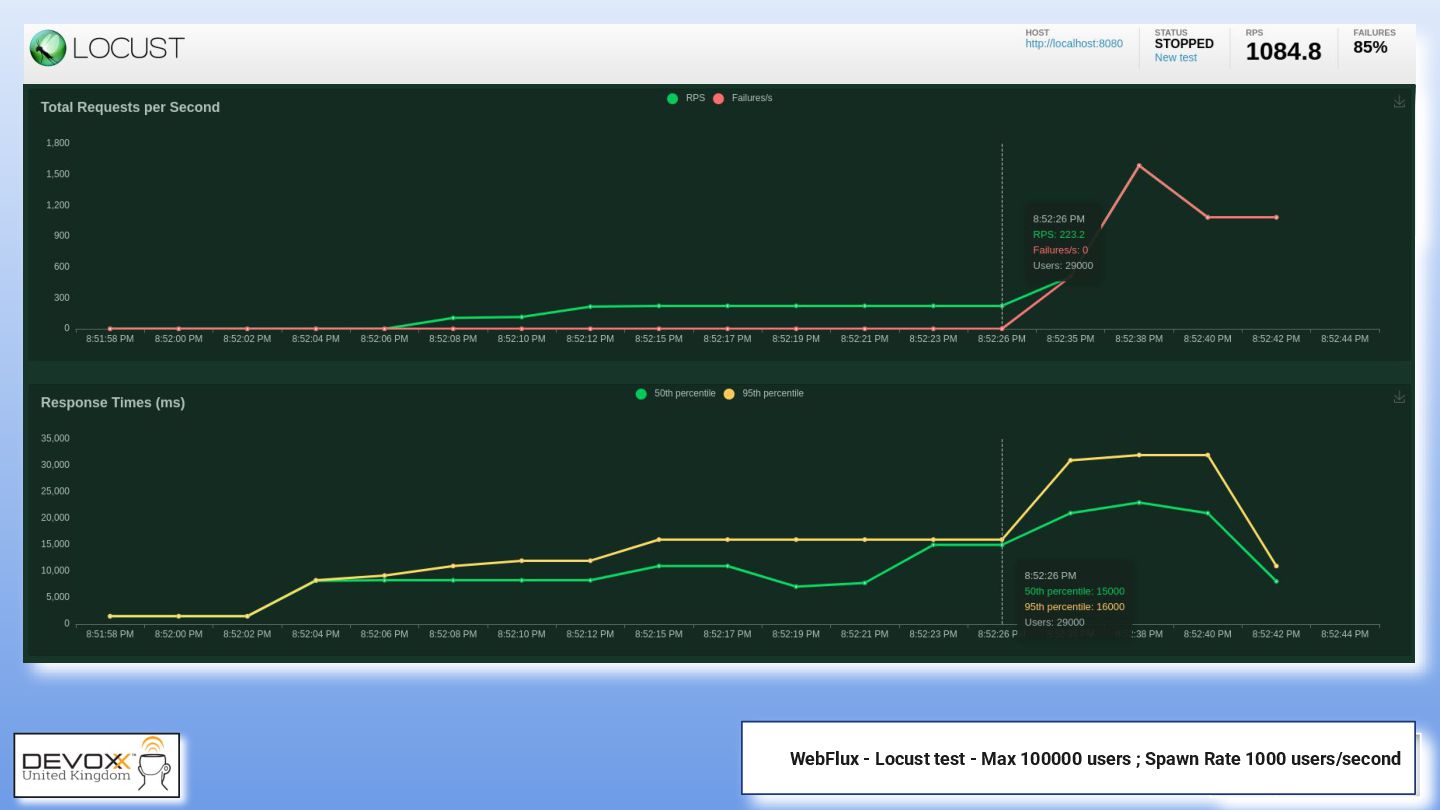Click the 95th percentile point at 8:52:40 PM
The image size is (1440, 810).
(1208, 455)
